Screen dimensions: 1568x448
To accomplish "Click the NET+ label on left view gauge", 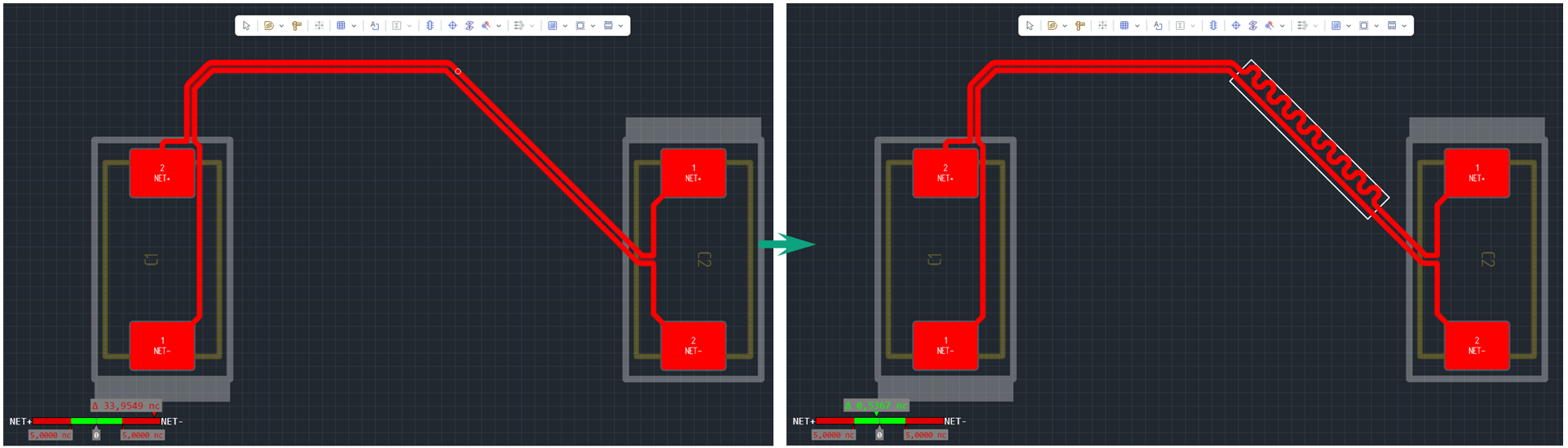I will [20, 421].
